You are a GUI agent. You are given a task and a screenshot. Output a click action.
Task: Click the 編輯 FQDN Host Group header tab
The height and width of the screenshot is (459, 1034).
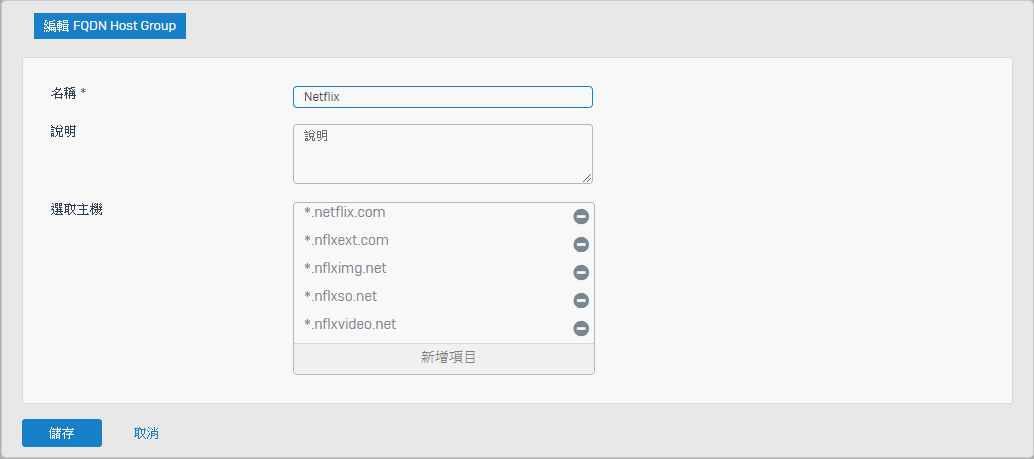pyautogui.click(x=110, y=26)
